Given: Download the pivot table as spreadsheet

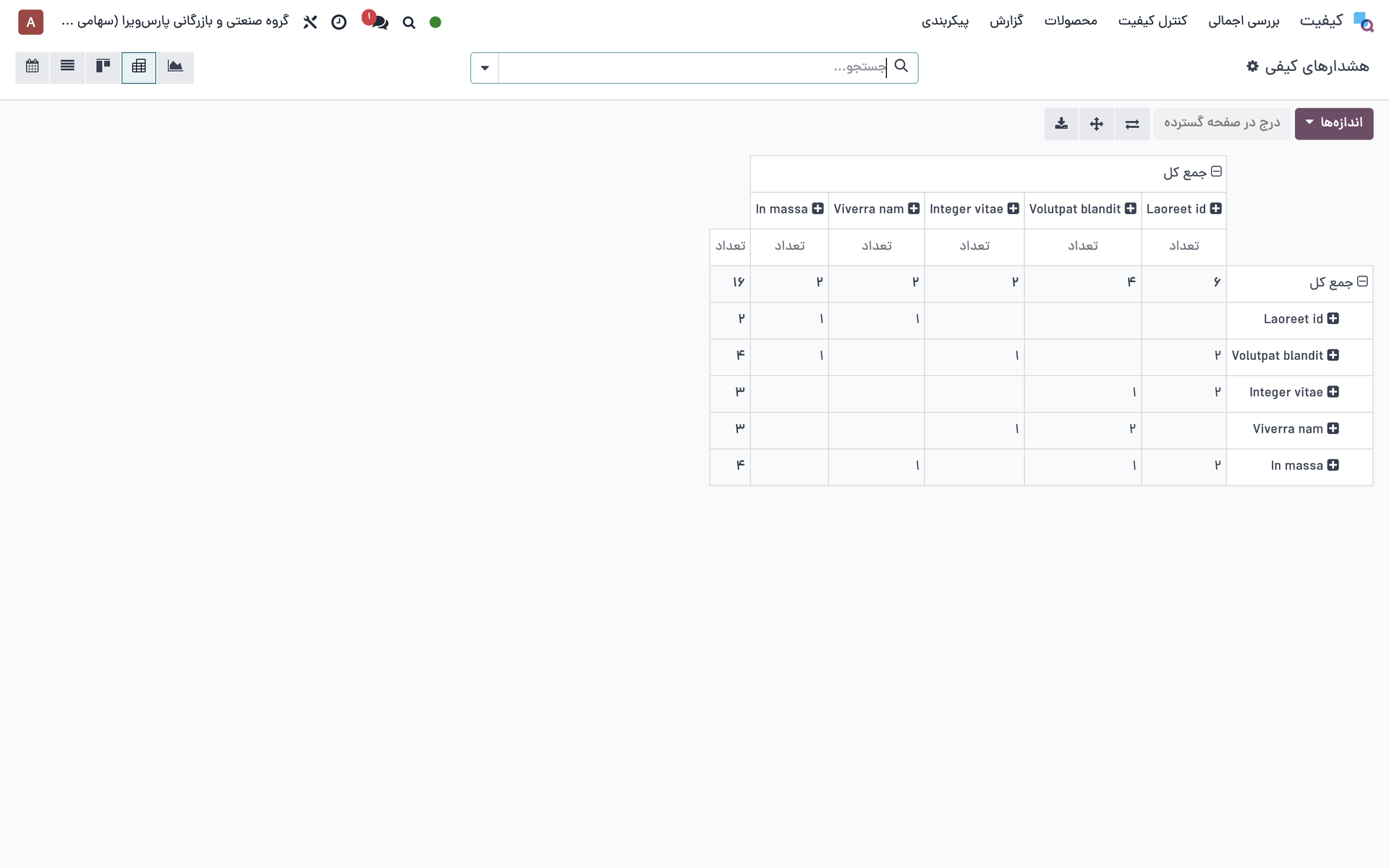Looking at the screenshot, I should [x=1061, y=124].
